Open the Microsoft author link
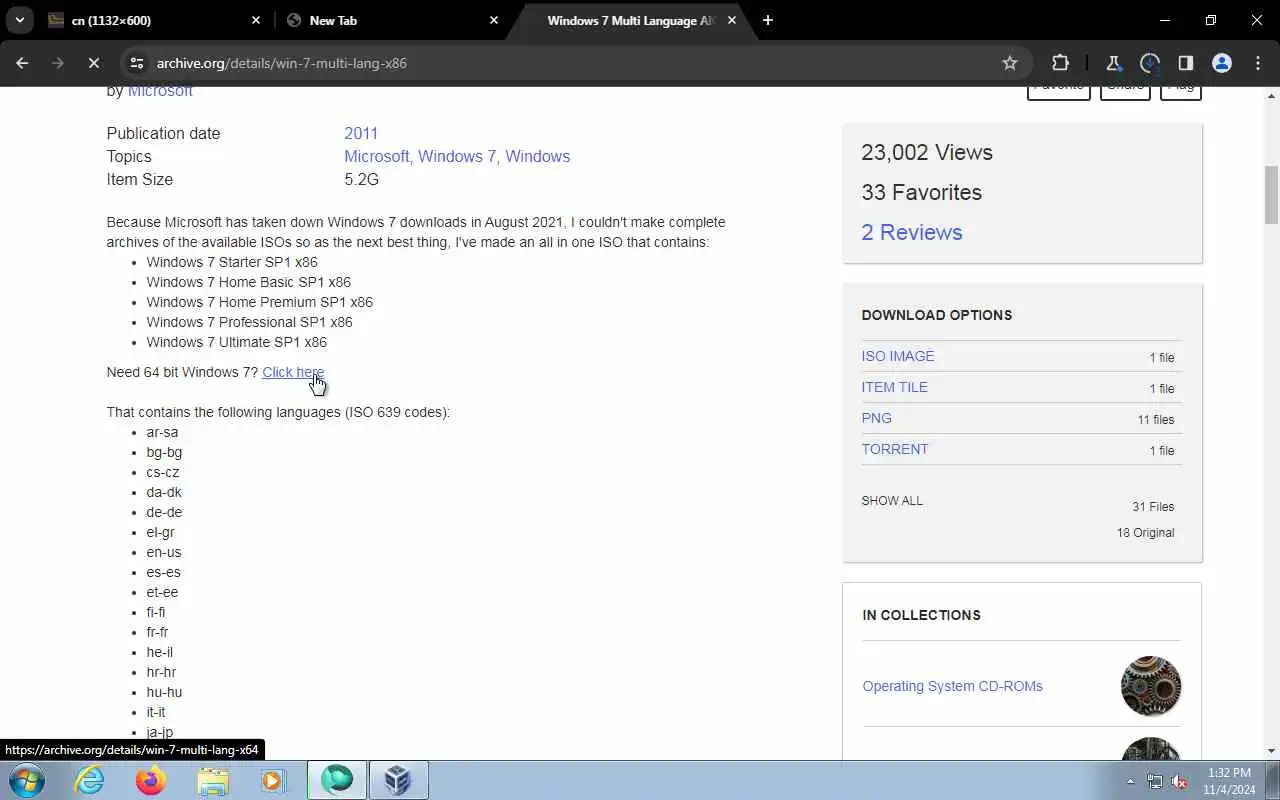 click(160, 91)
